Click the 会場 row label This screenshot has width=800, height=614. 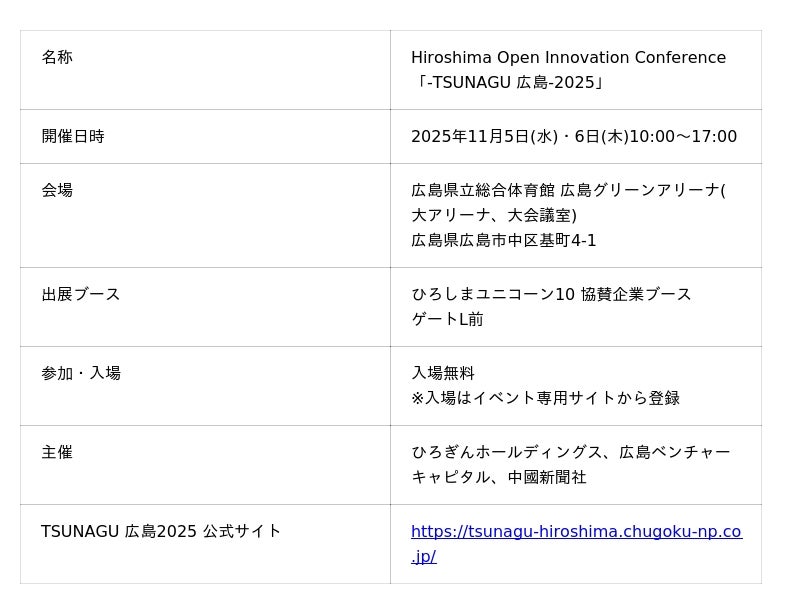pos(57,190)
